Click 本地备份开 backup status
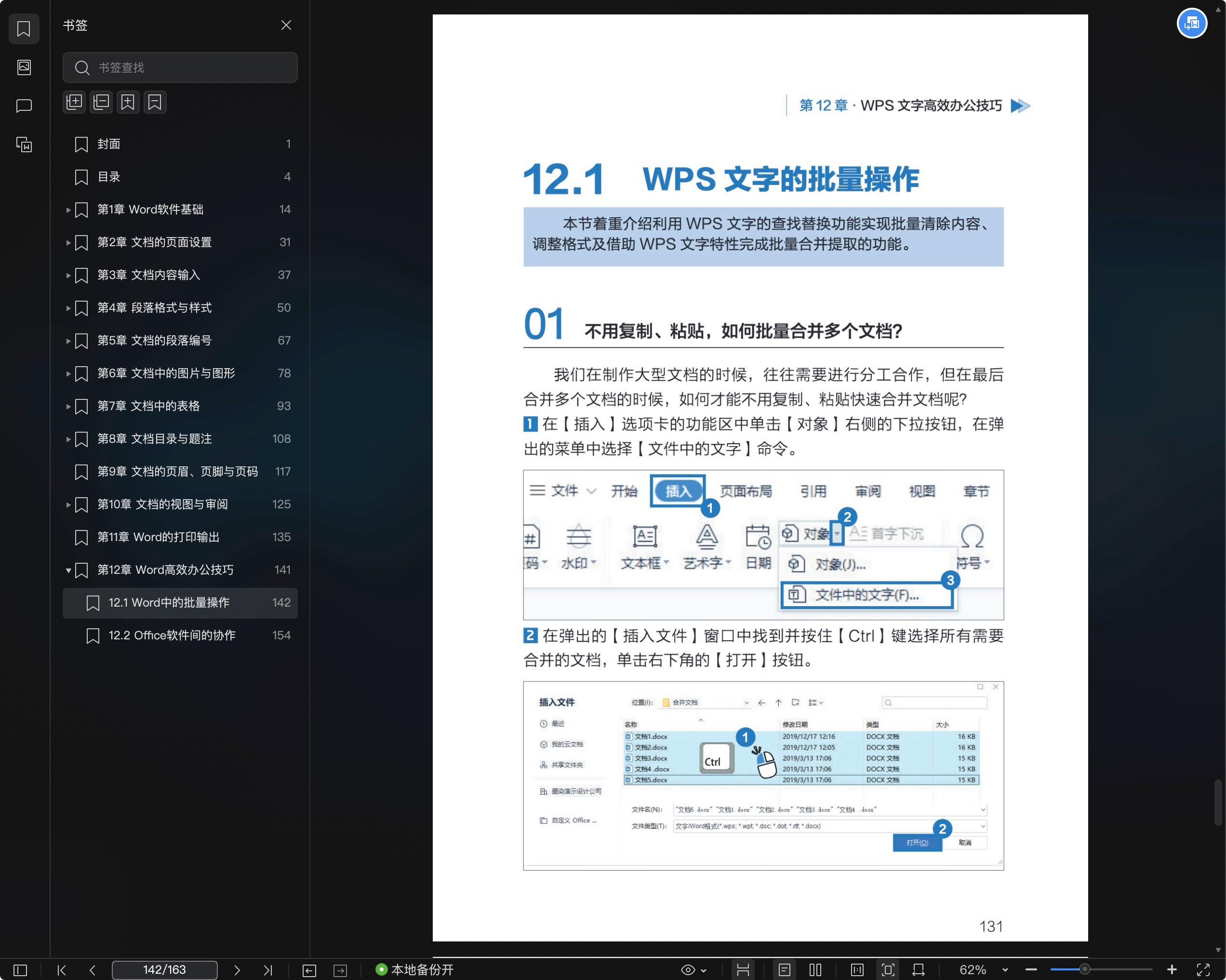Viewport: 1226px width, 980px height. coord(414,970)
